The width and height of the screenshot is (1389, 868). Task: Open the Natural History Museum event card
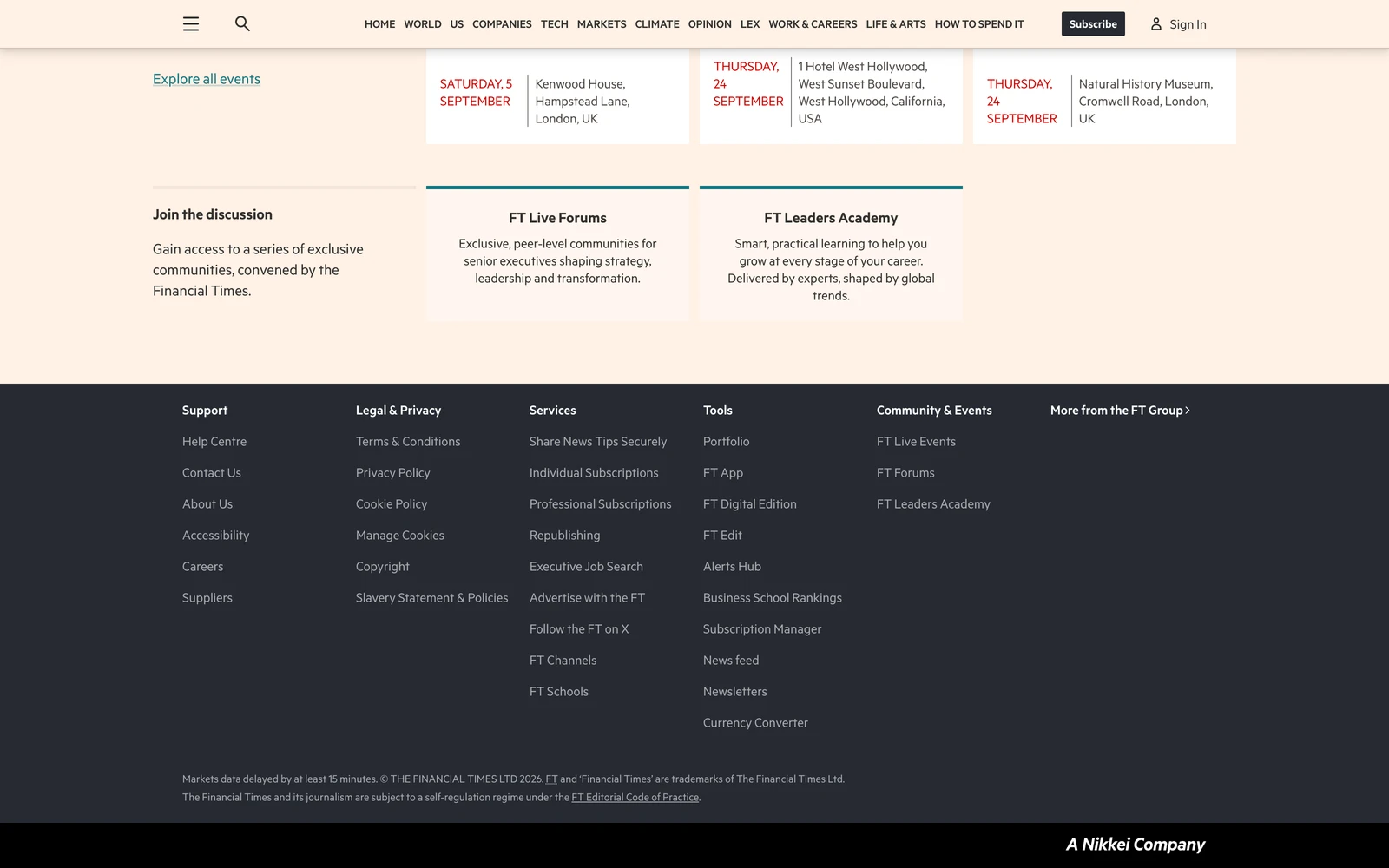point(1104,97)
